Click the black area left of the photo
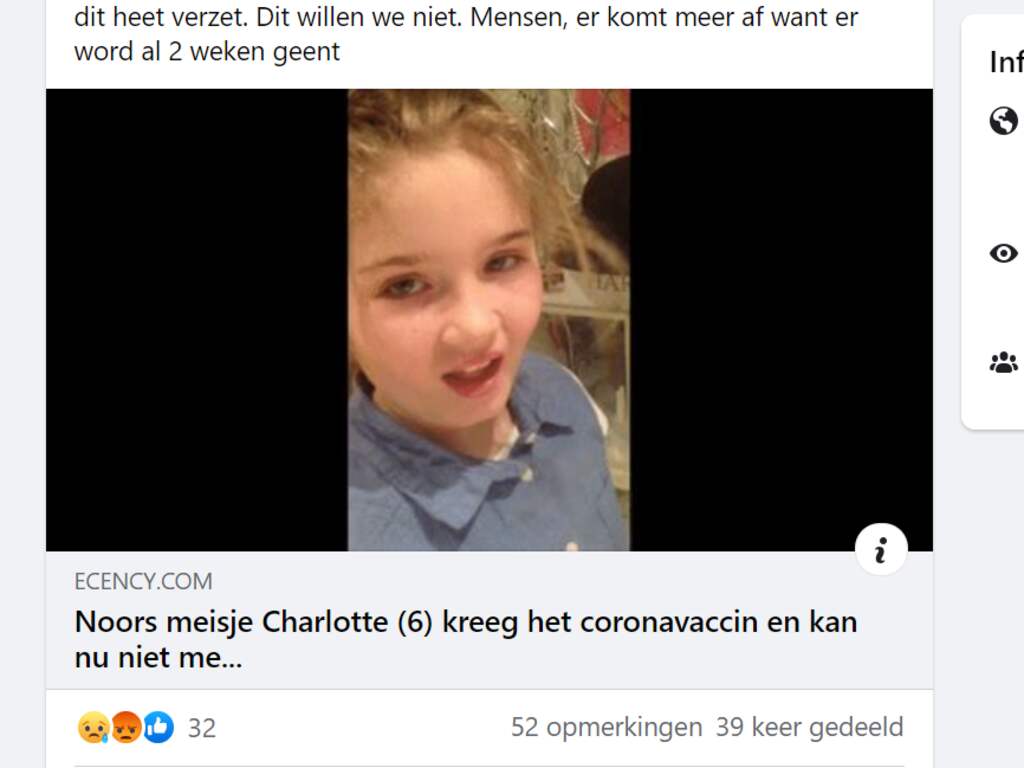This screenshot has width=1024, height=768. 197,320
